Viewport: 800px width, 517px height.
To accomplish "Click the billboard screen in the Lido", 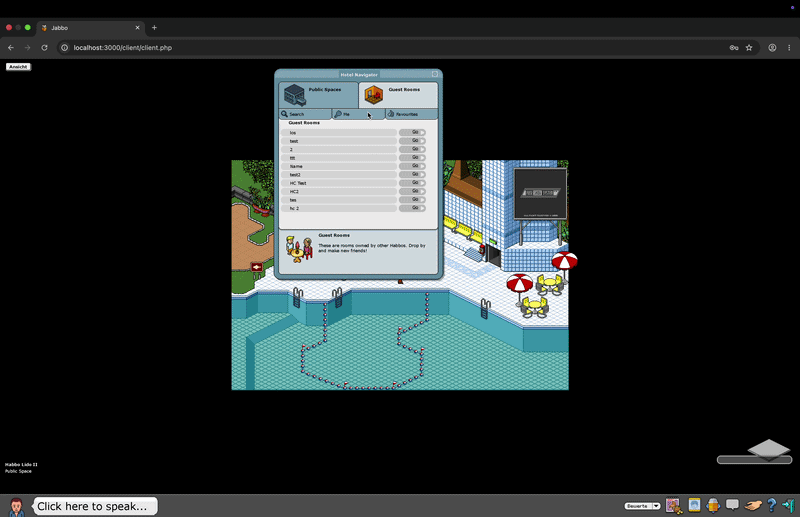I will pyautogui.click(x=540, y=193).
